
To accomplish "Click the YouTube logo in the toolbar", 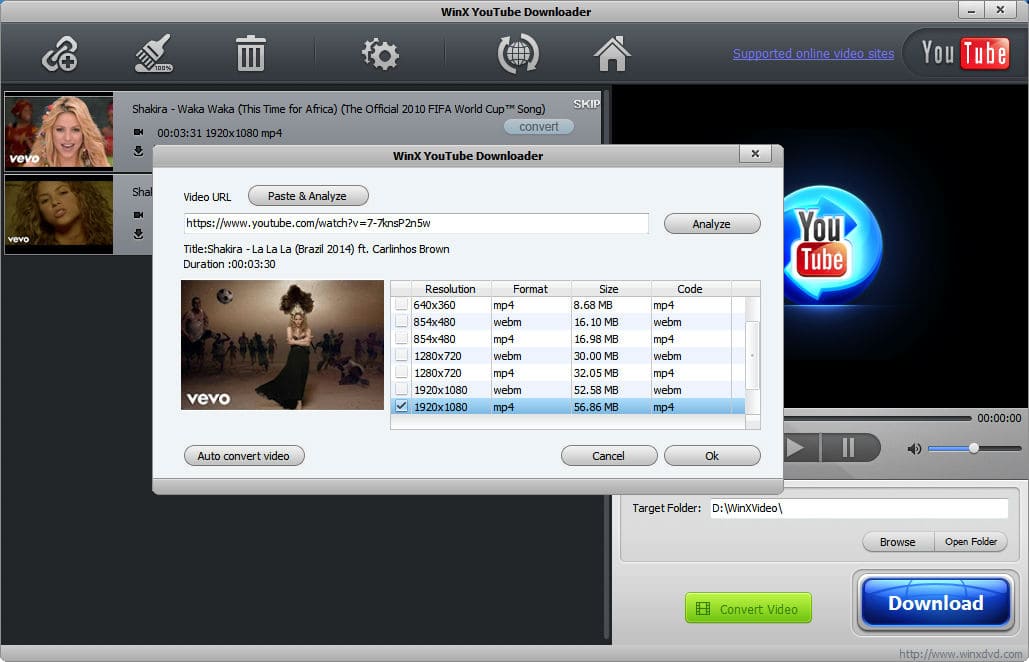I will pos(964,53).
